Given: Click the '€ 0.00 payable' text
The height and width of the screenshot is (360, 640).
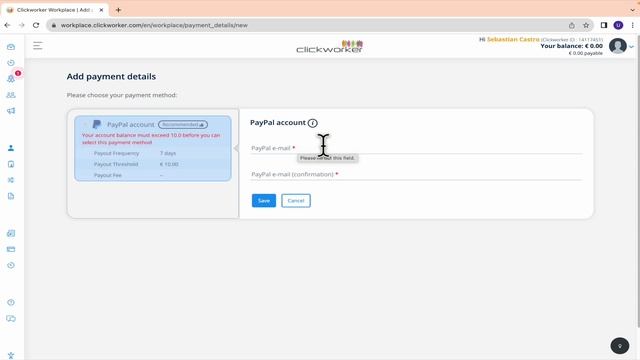Looking at the screenshot, I should pos(585,53).
